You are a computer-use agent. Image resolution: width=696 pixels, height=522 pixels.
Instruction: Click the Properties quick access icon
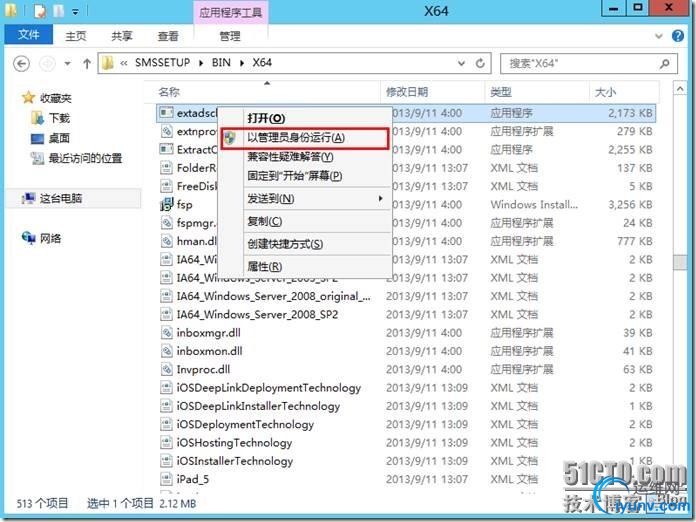[40, 11]
